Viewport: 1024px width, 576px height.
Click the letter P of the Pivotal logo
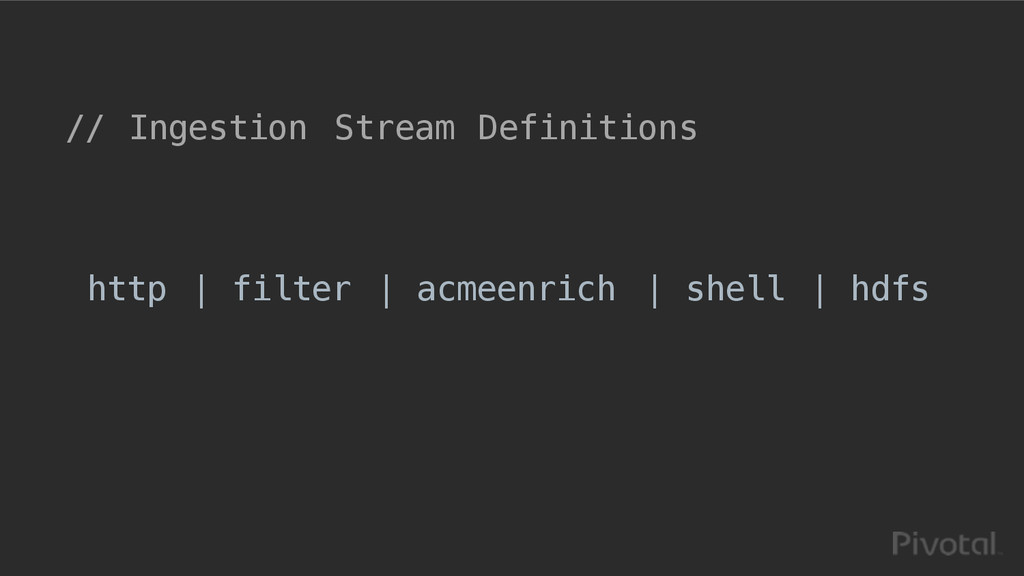[x=901, y=545]
